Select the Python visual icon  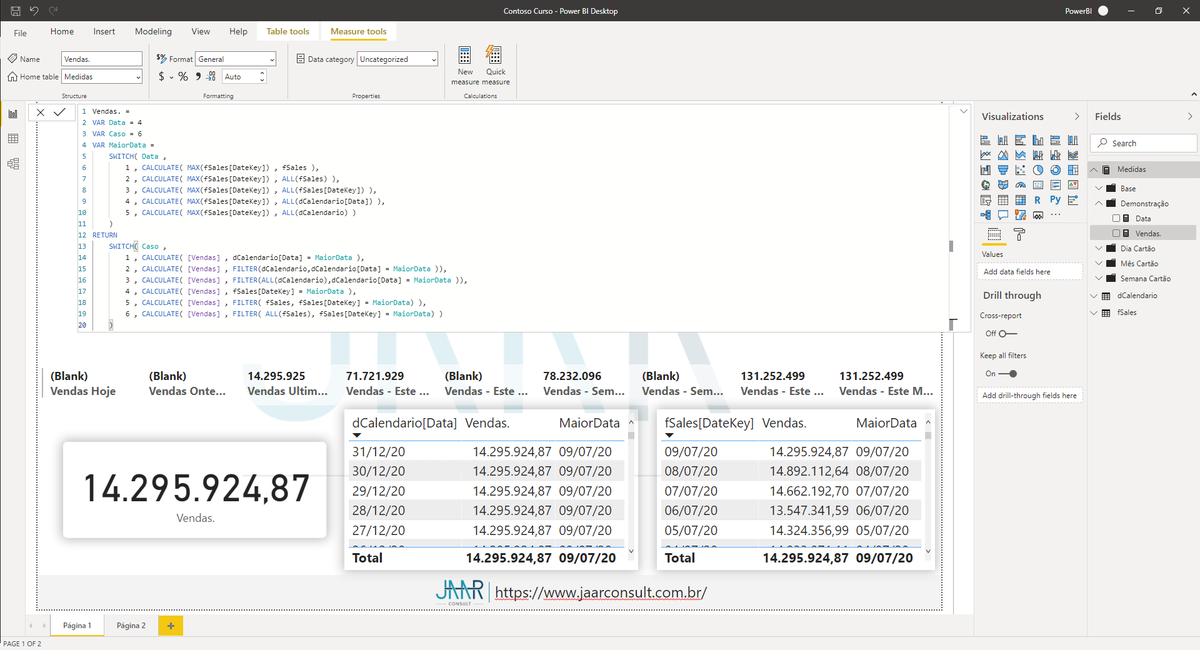coord(1055,199)
